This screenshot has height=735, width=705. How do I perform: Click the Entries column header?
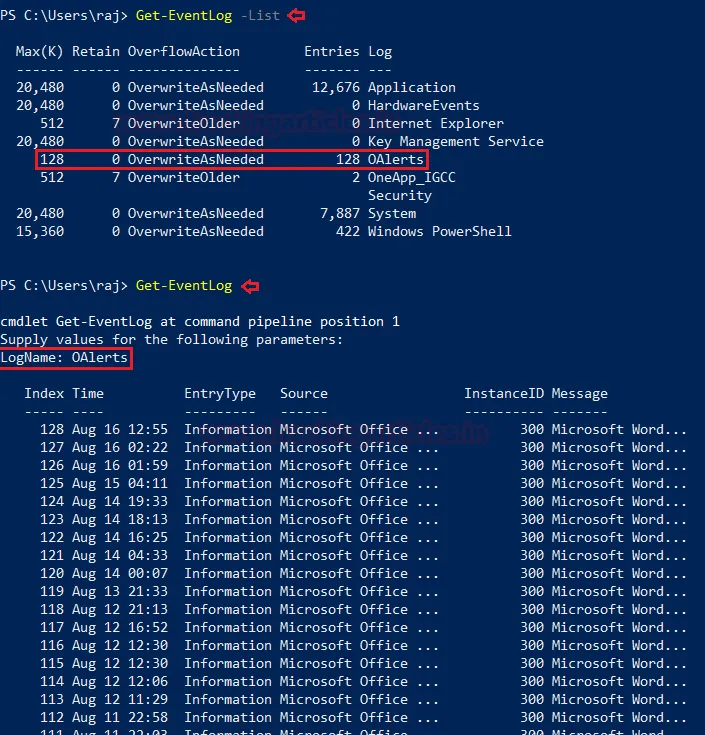tap(331, 51)
